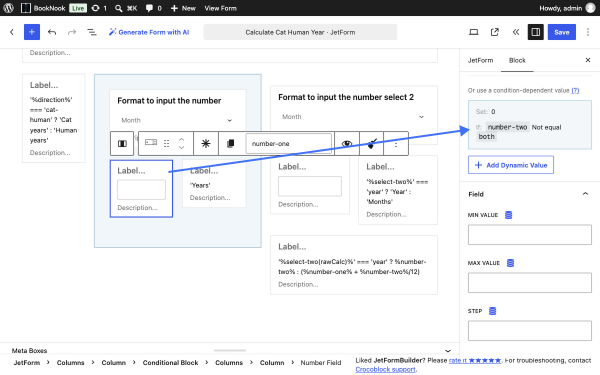Select Conditional Block in breadcrumb
This screenshot has width=600, height=375.
[x=170, y=362]
